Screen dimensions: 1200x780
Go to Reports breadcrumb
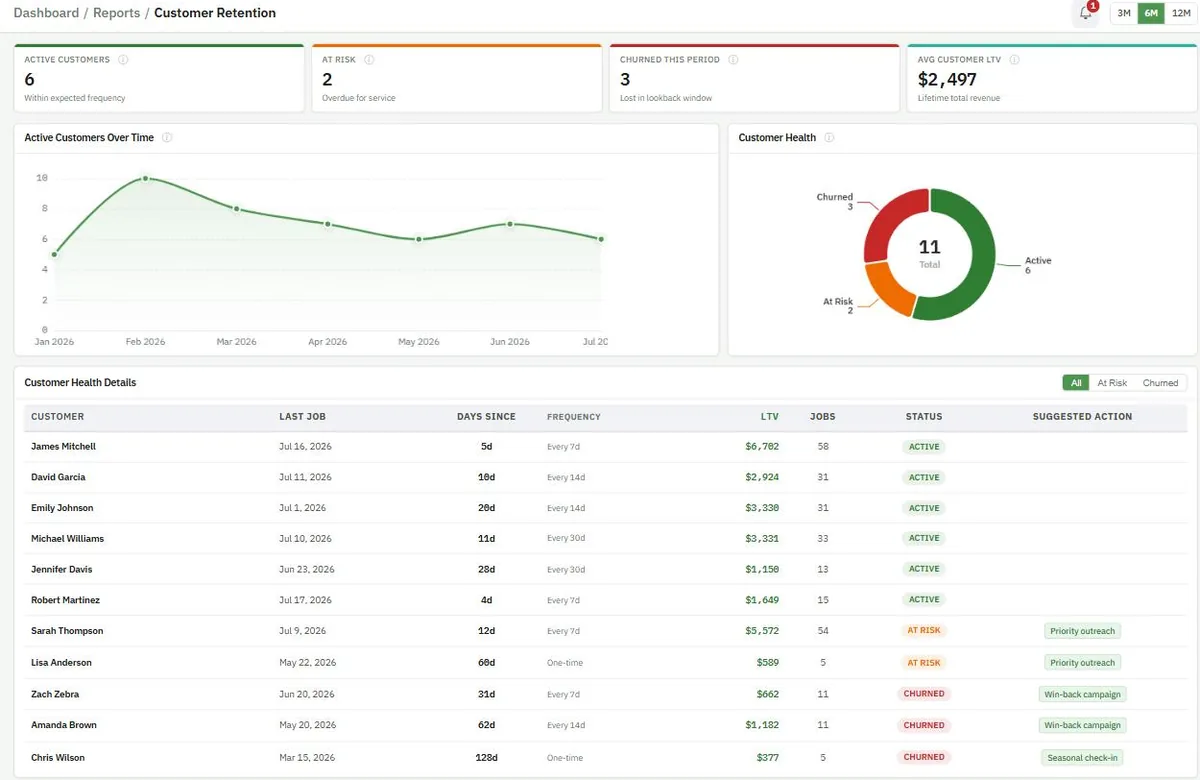pyautogui.click(x=116, y=13)
